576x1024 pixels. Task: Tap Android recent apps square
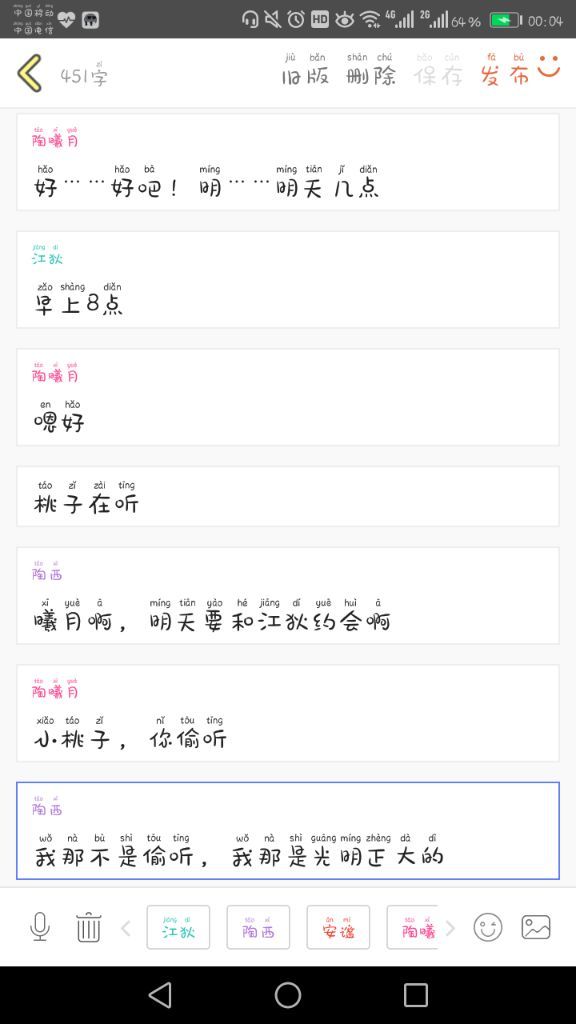click(x=416, y=995)
